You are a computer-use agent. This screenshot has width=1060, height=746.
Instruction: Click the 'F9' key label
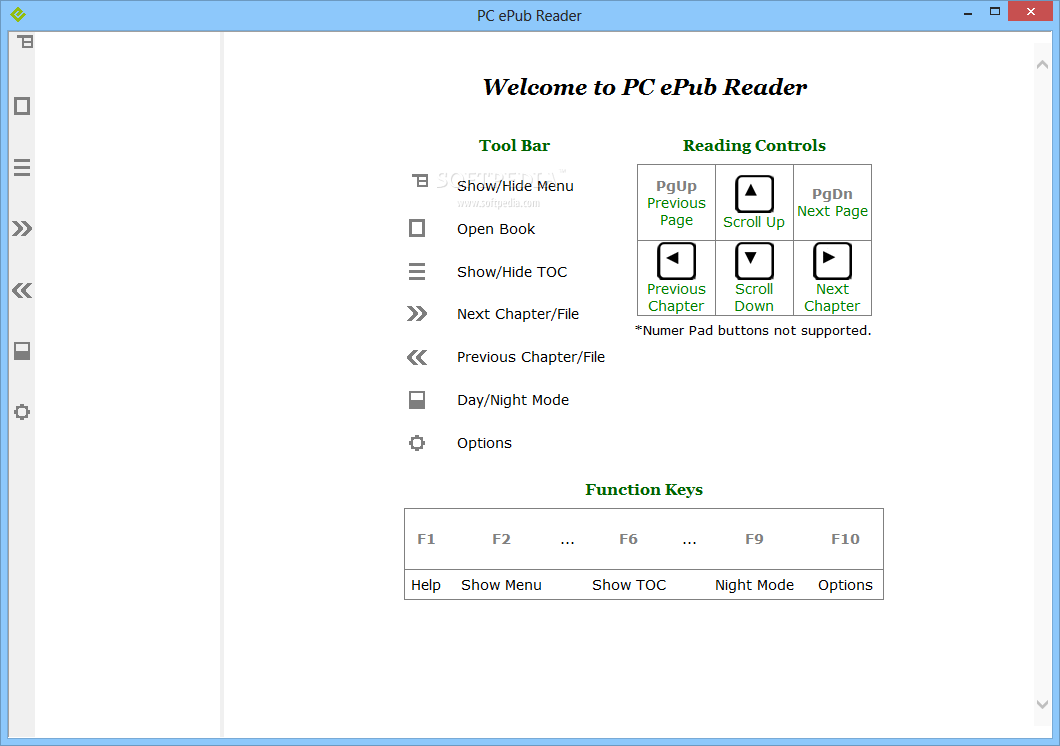[754, 539]
